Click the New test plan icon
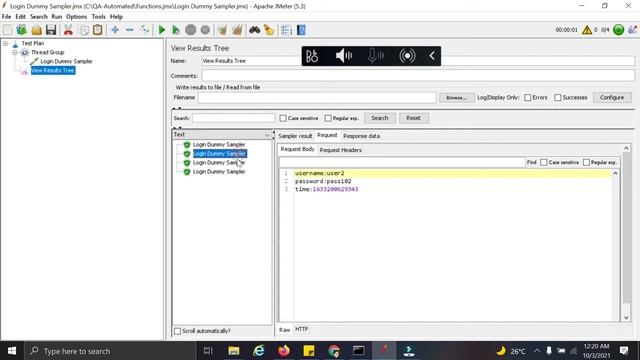640x360 pixels. 7,30
